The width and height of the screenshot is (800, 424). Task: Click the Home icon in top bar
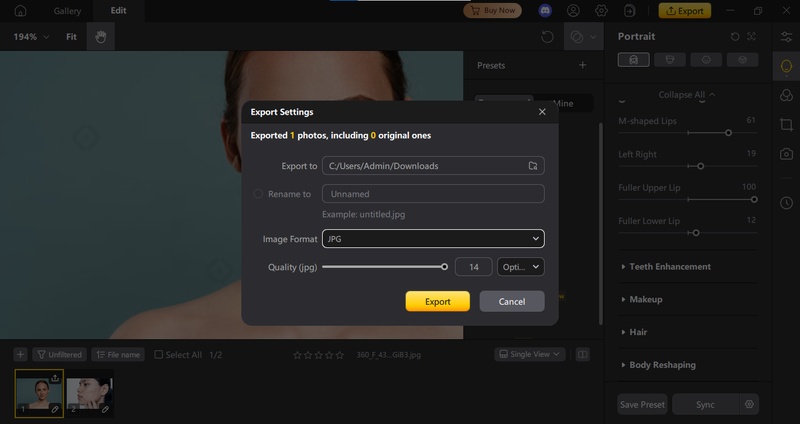20,11
